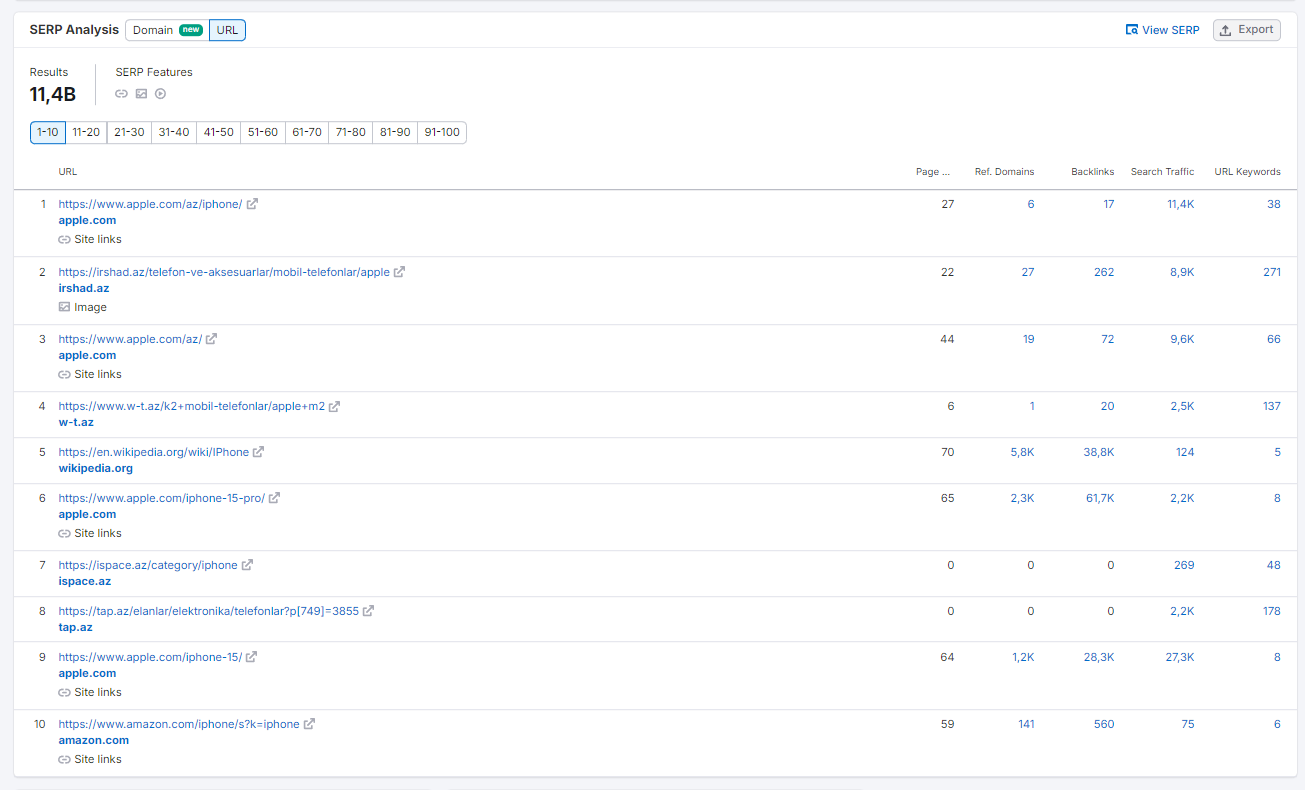Open the tap.az elanlar telefonlar link
Screen dimensions: 1305x790
click(x=208, y=611)
